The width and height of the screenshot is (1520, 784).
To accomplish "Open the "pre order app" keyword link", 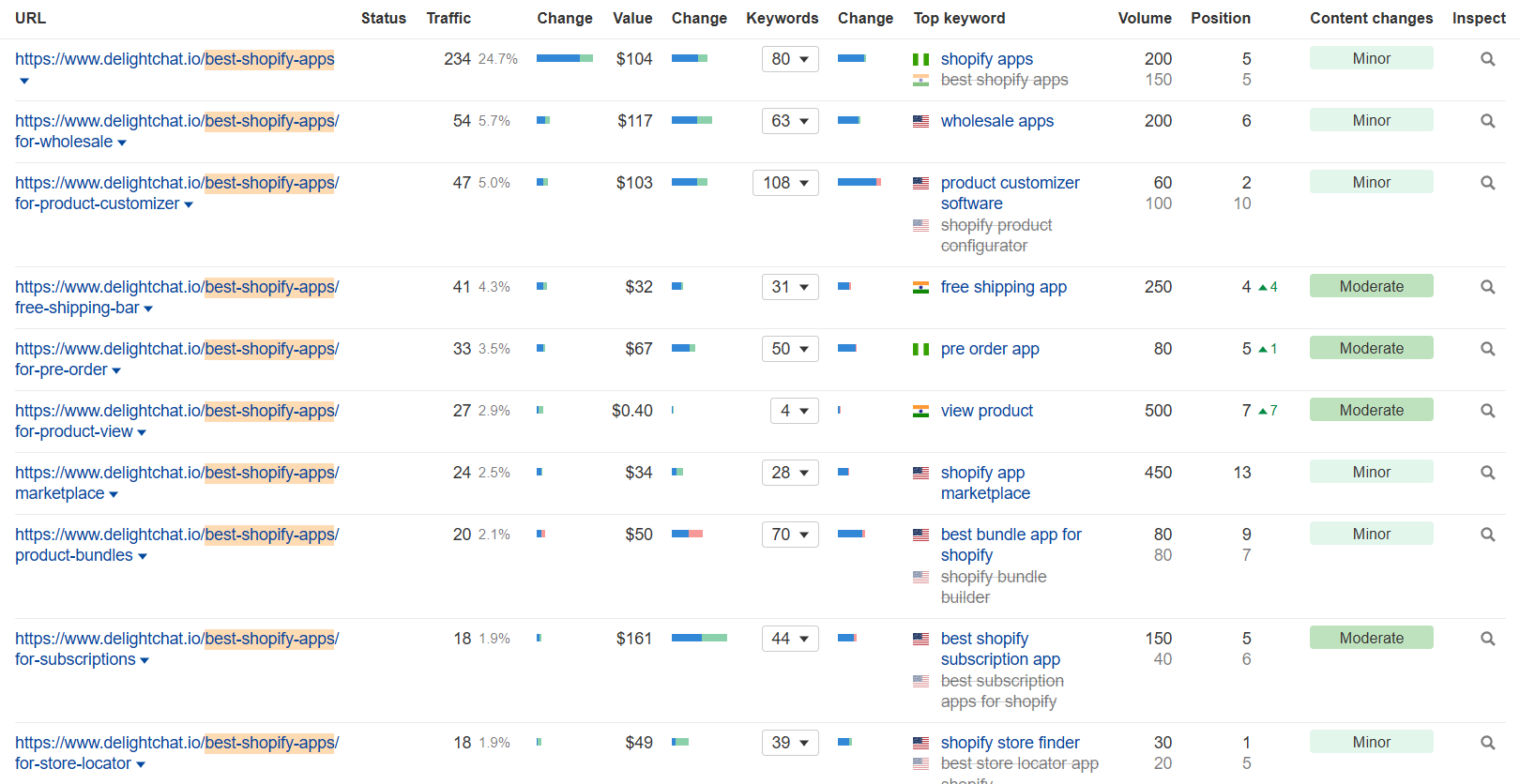I will coord(990,349).
